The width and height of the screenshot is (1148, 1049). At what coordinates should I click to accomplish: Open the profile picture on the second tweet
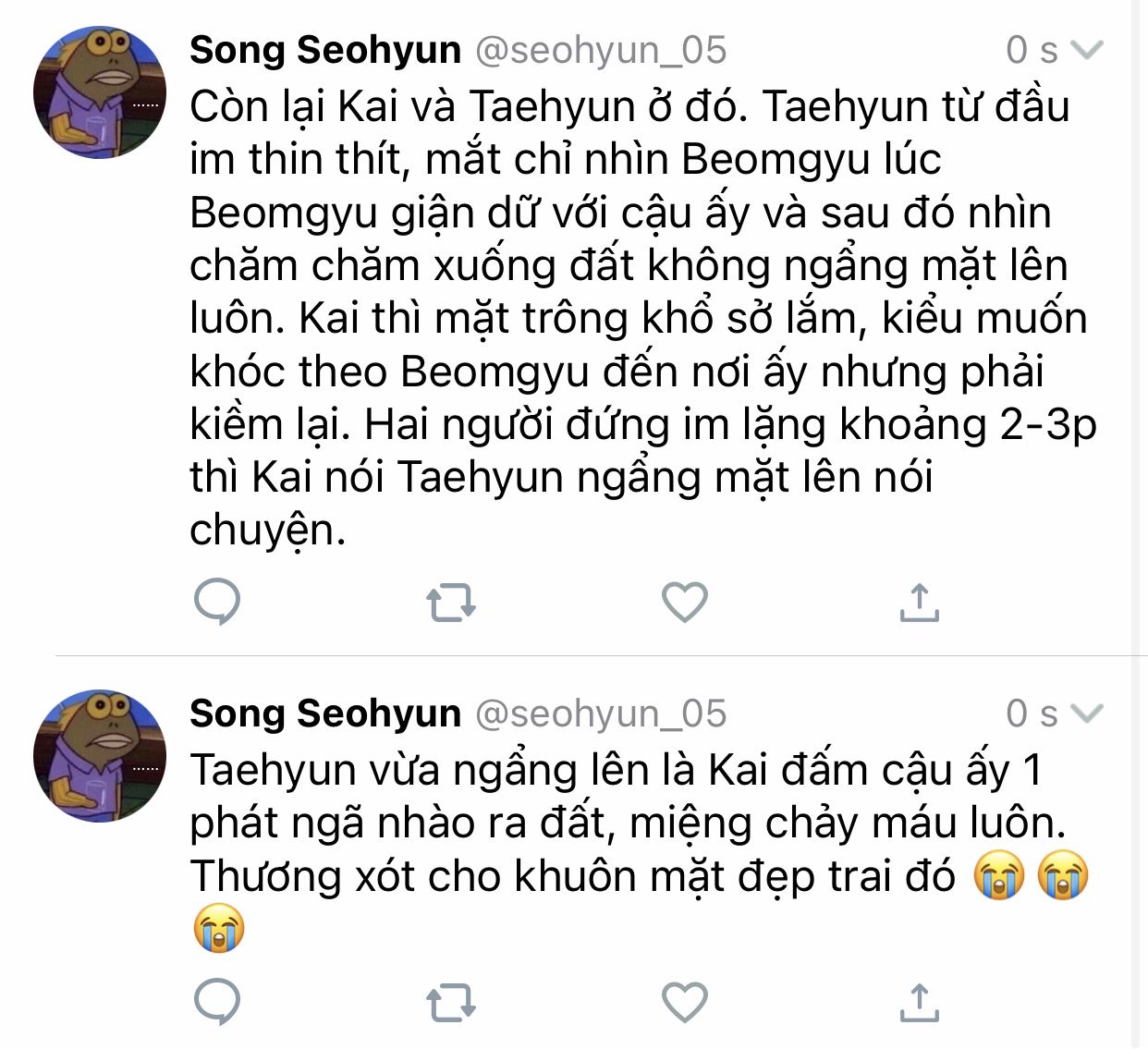100,755
